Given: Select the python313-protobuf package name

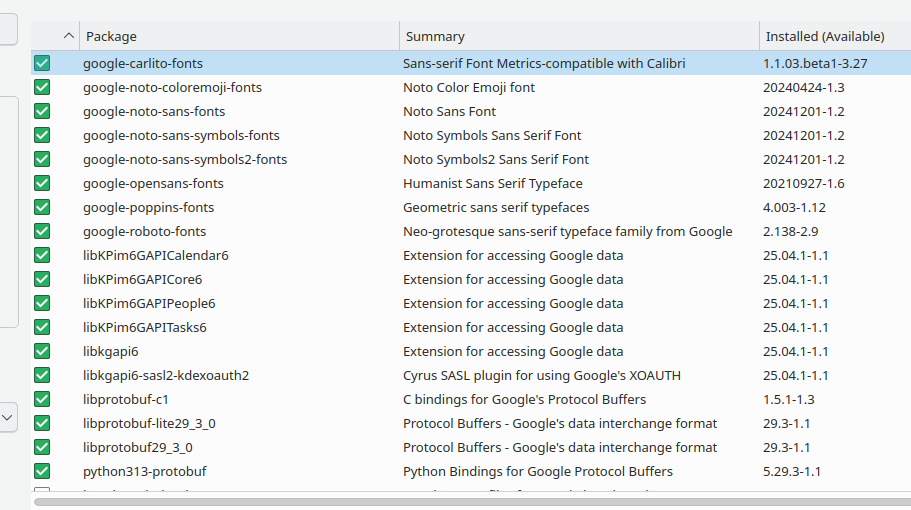Looking at the screenshot, I should coord(145,472).
